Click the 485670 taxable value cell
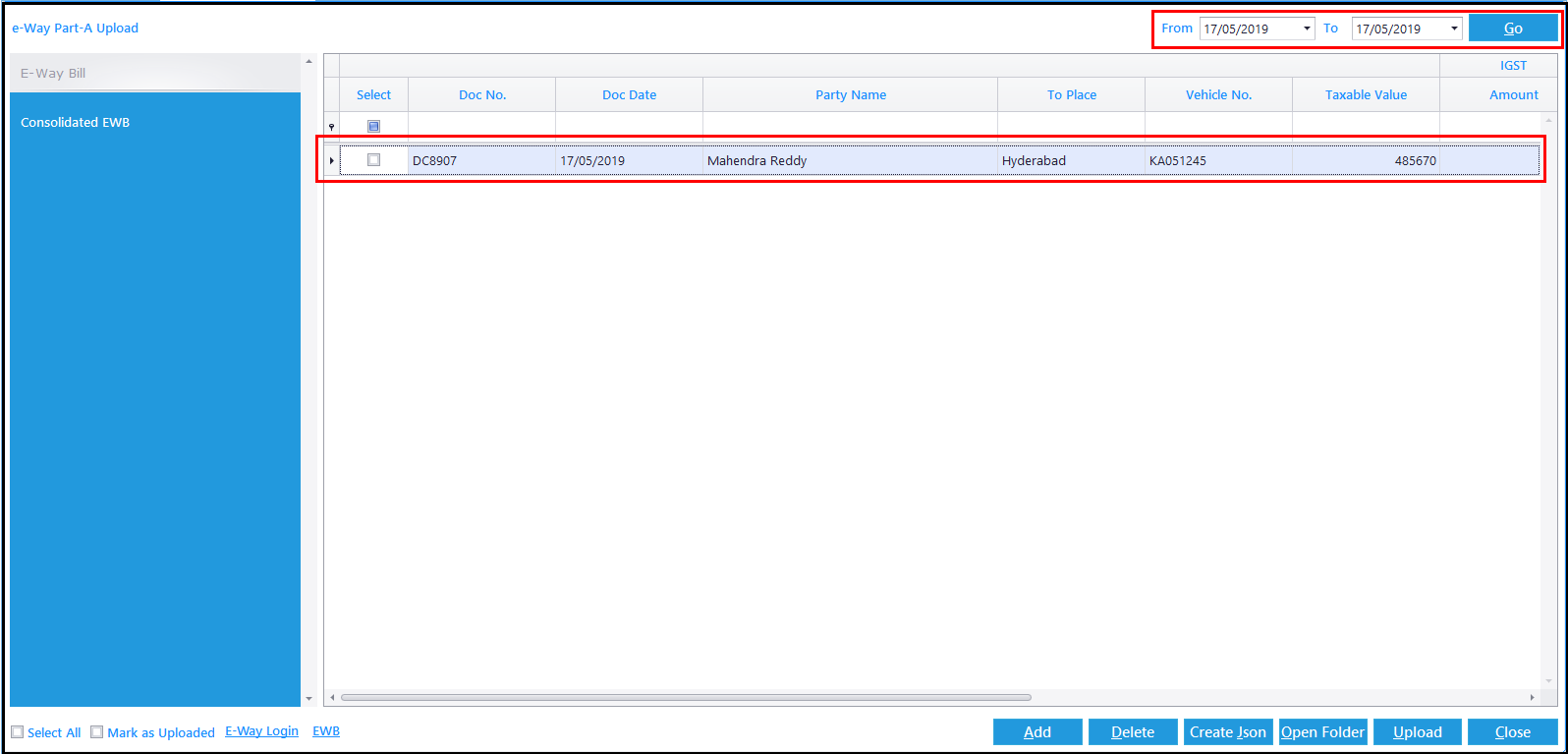1568x754 pixels. 1367,160
